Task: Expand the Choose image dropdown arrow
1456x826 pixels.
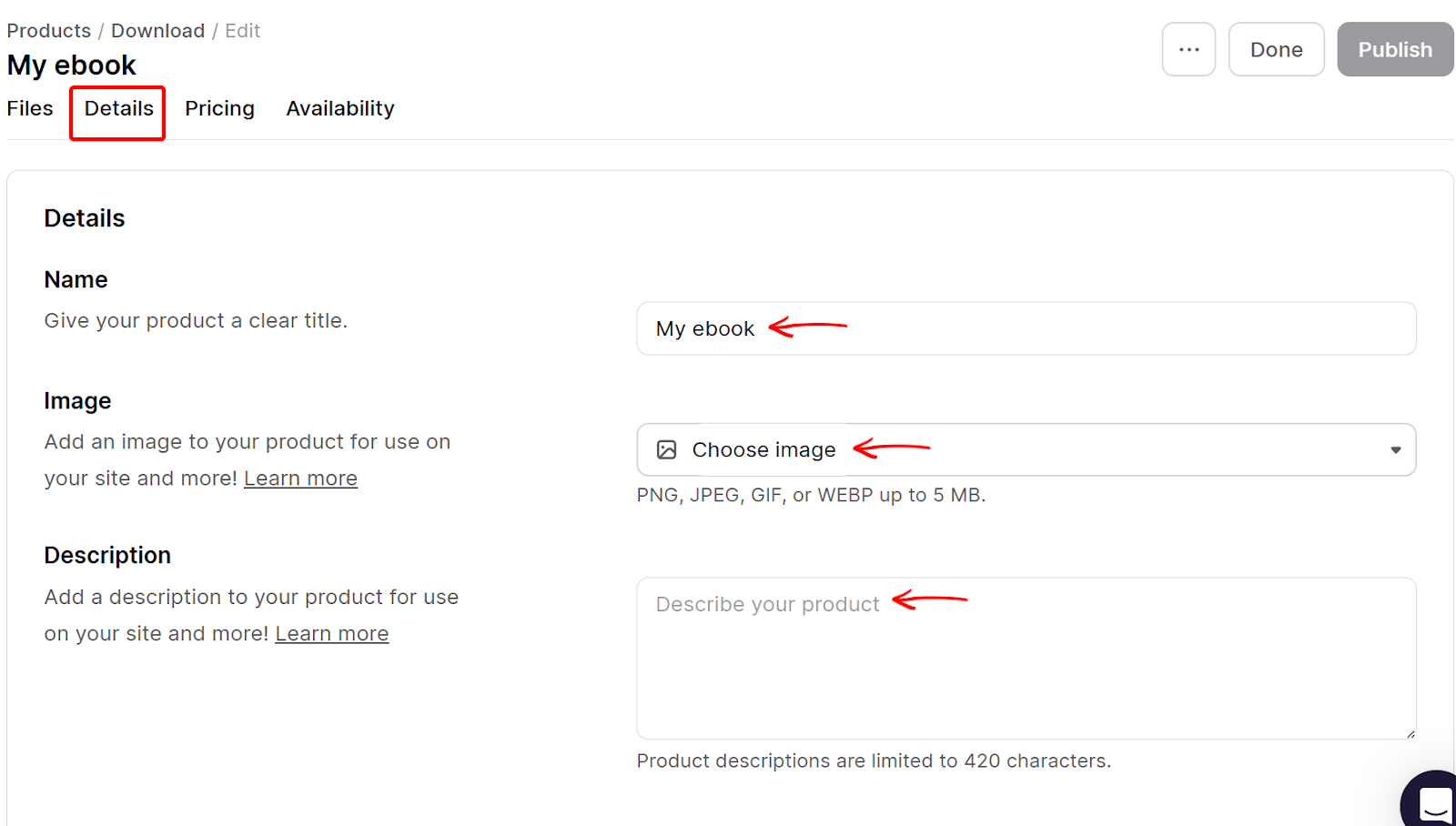Action: pyautogui.click(x=1395, y=449)
